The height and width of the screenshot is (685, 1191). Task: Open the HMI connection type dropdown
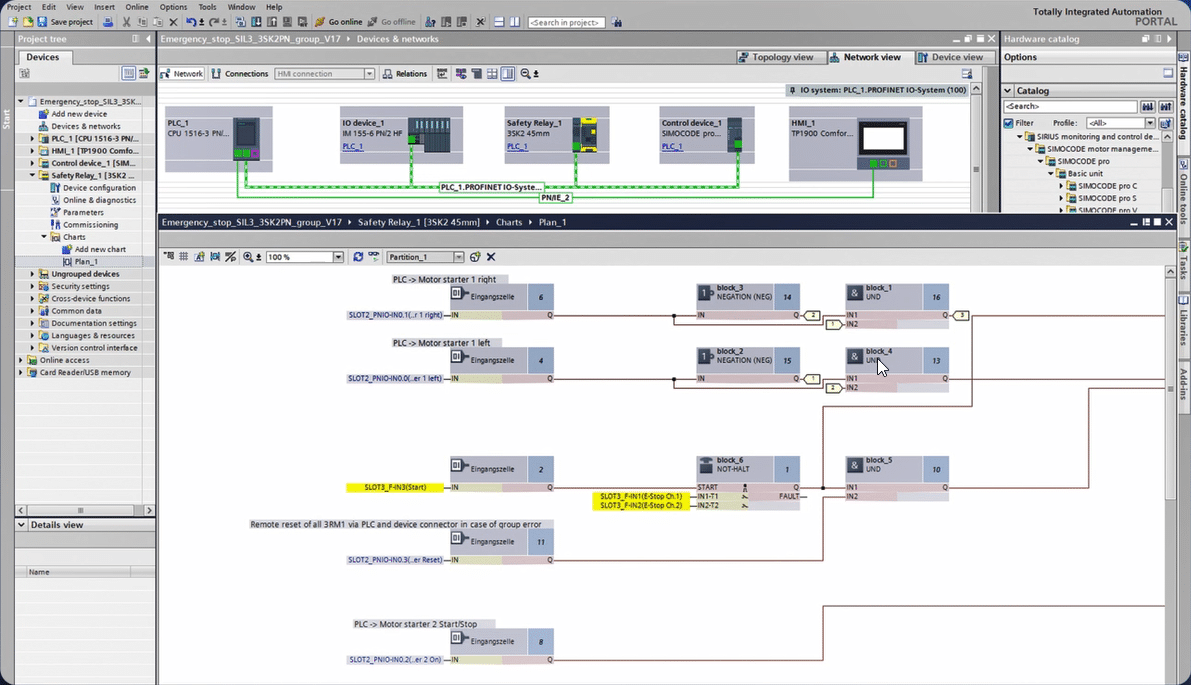(369, 74)
